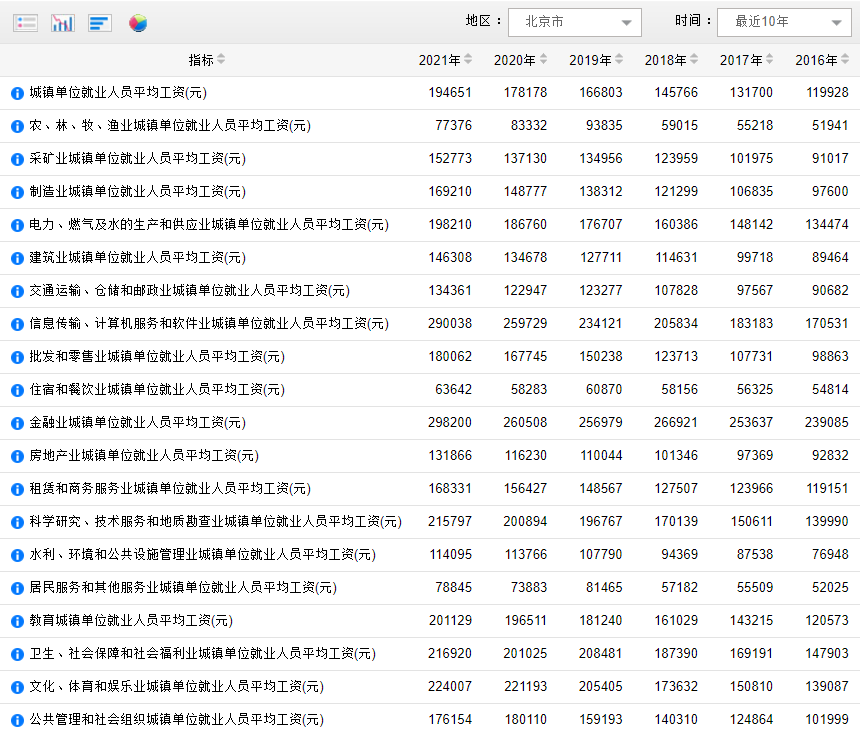The width and height of the screenshot is (860, 736).
Task: Open info icon for 教育 row
Action: pyautogui.click(x=18, y=621)
